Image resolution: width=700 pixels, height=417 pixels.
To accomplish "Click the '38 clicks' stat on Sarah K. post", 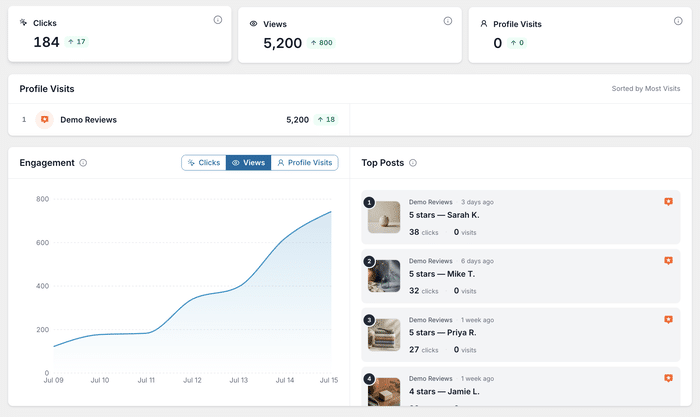I will pos(424,232).
